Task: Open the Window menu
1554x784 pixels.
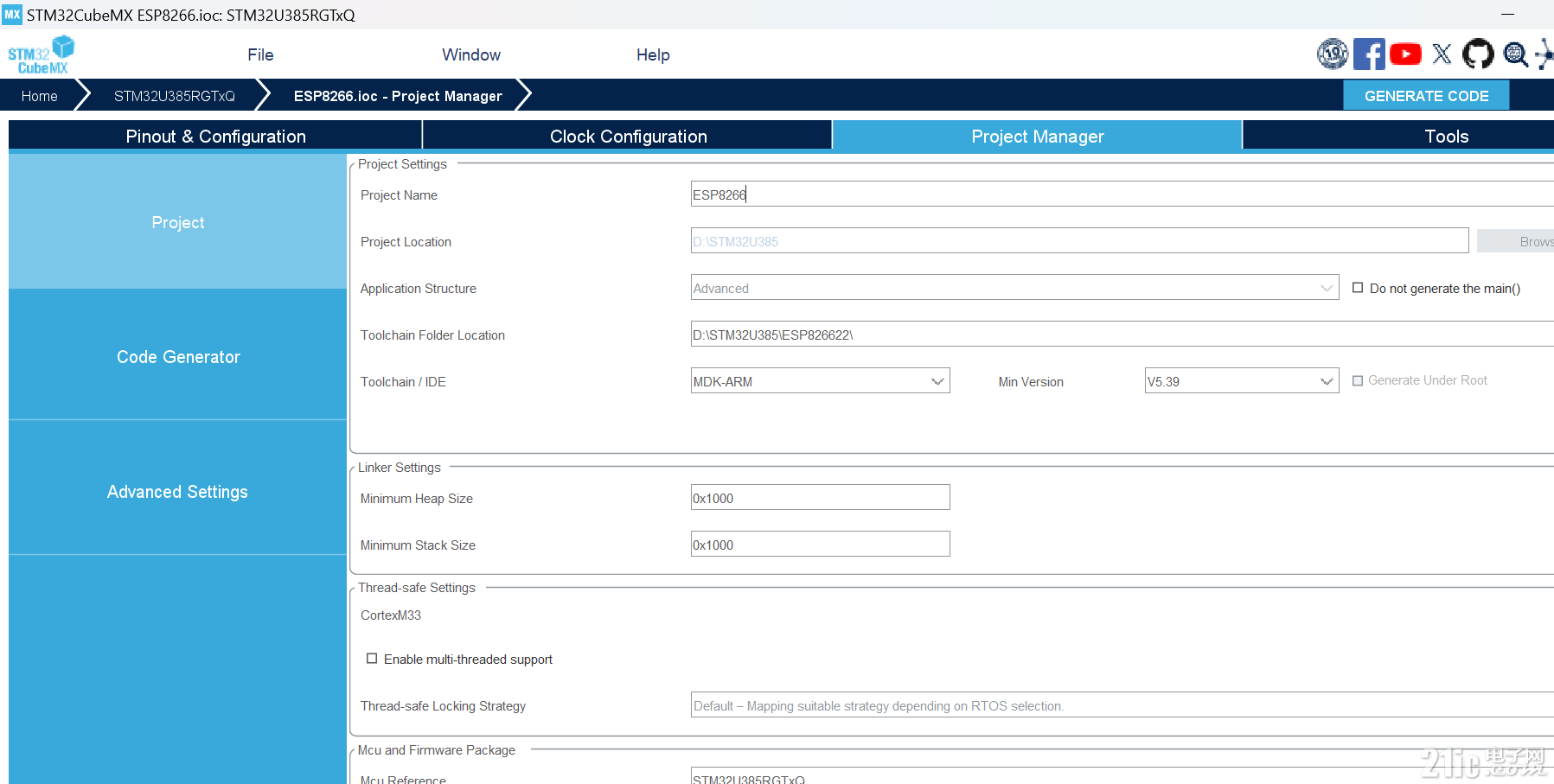Action: (x=471, y=54)
